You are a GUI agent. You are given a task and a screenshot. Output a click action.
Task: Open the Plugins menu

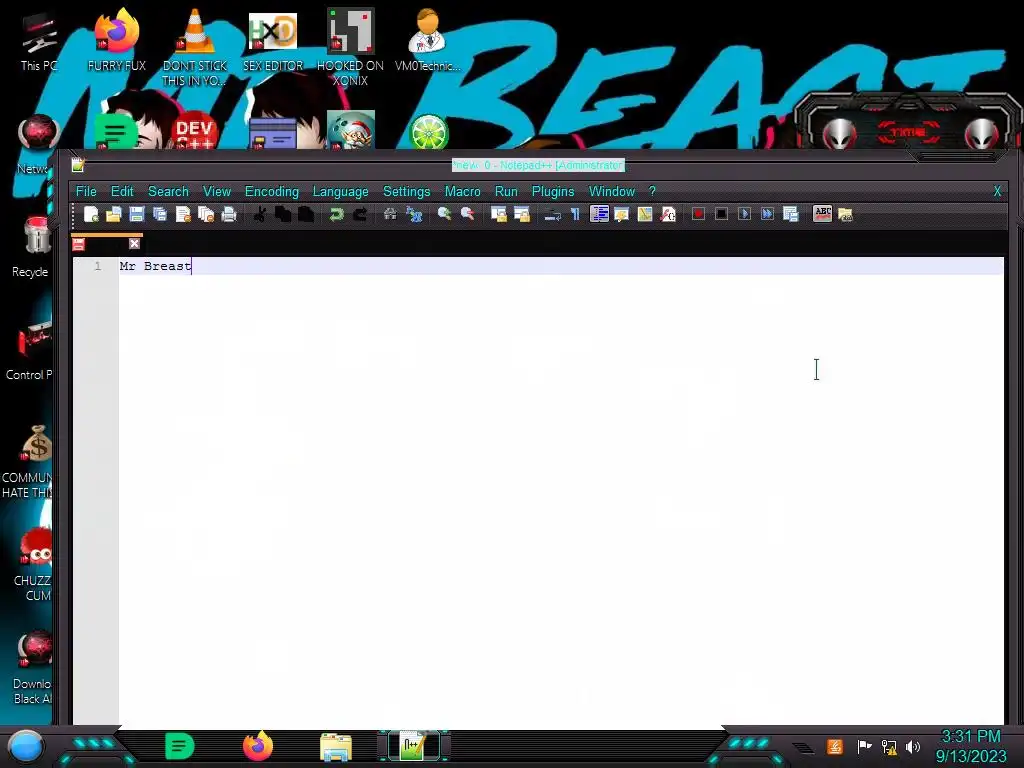click(553, 191)
